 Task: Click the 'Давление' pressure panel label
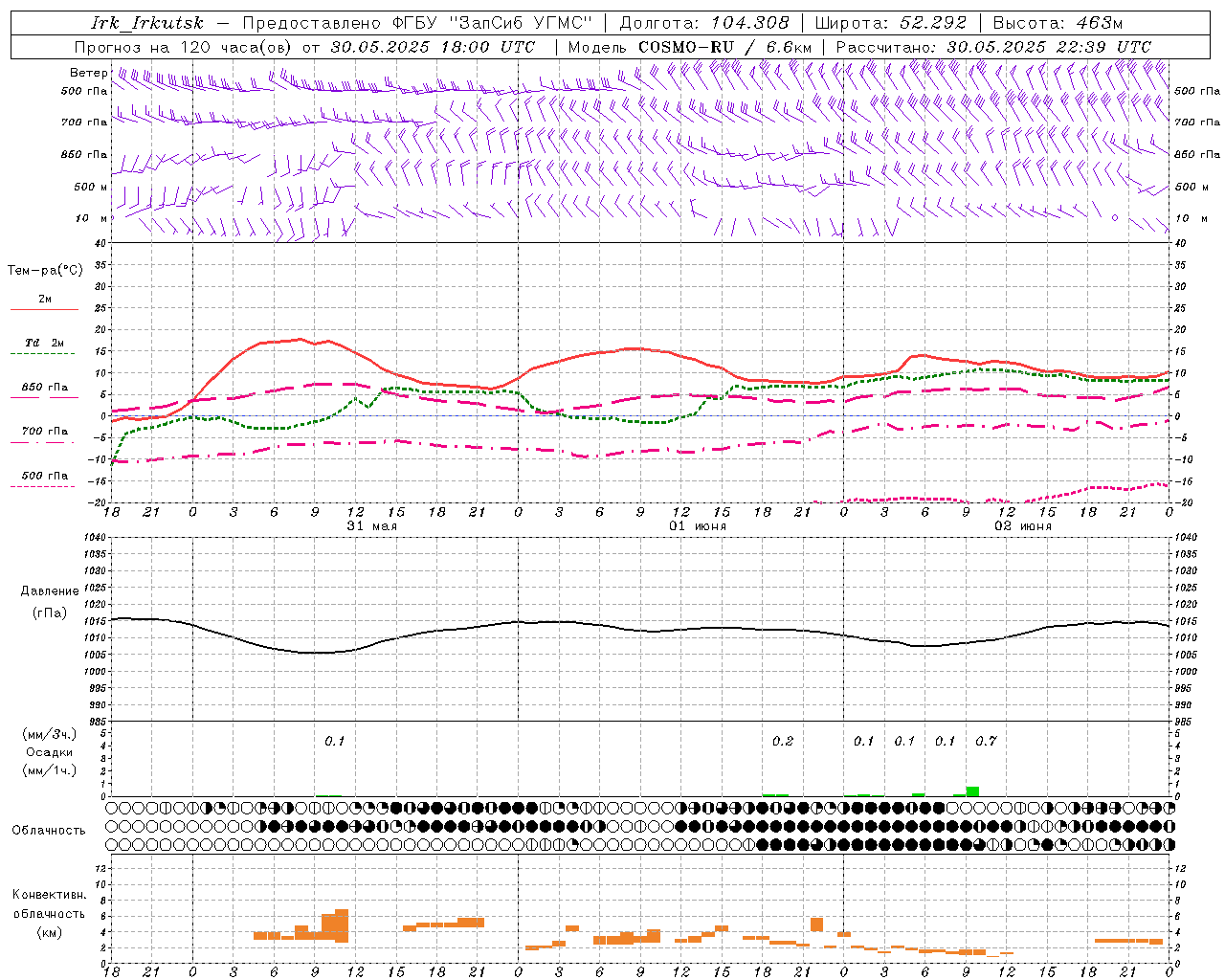[x=50, y=591]
